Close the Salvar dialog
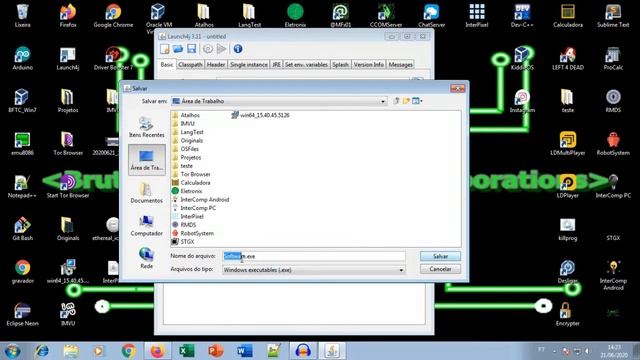Screen dimensions: 640x360 coord(458,88)
